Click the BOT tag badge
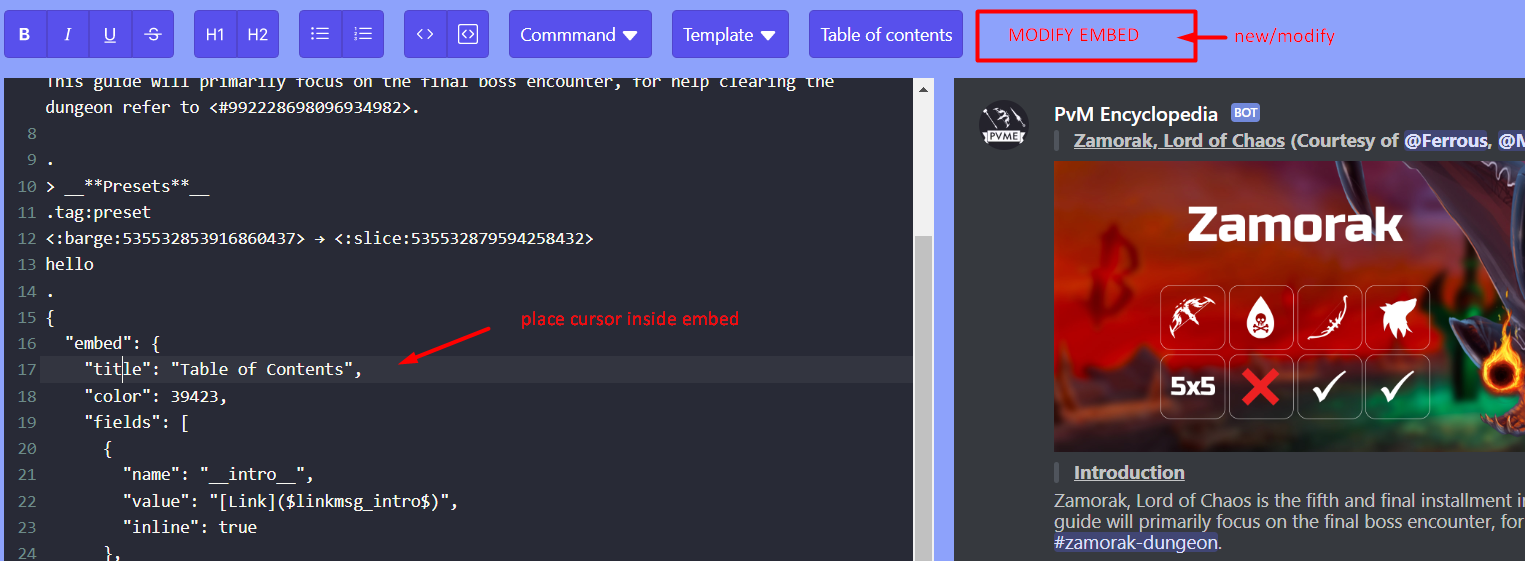Image resolution: width=1525 pixels, height=561 pixels. coord(1245,113)
